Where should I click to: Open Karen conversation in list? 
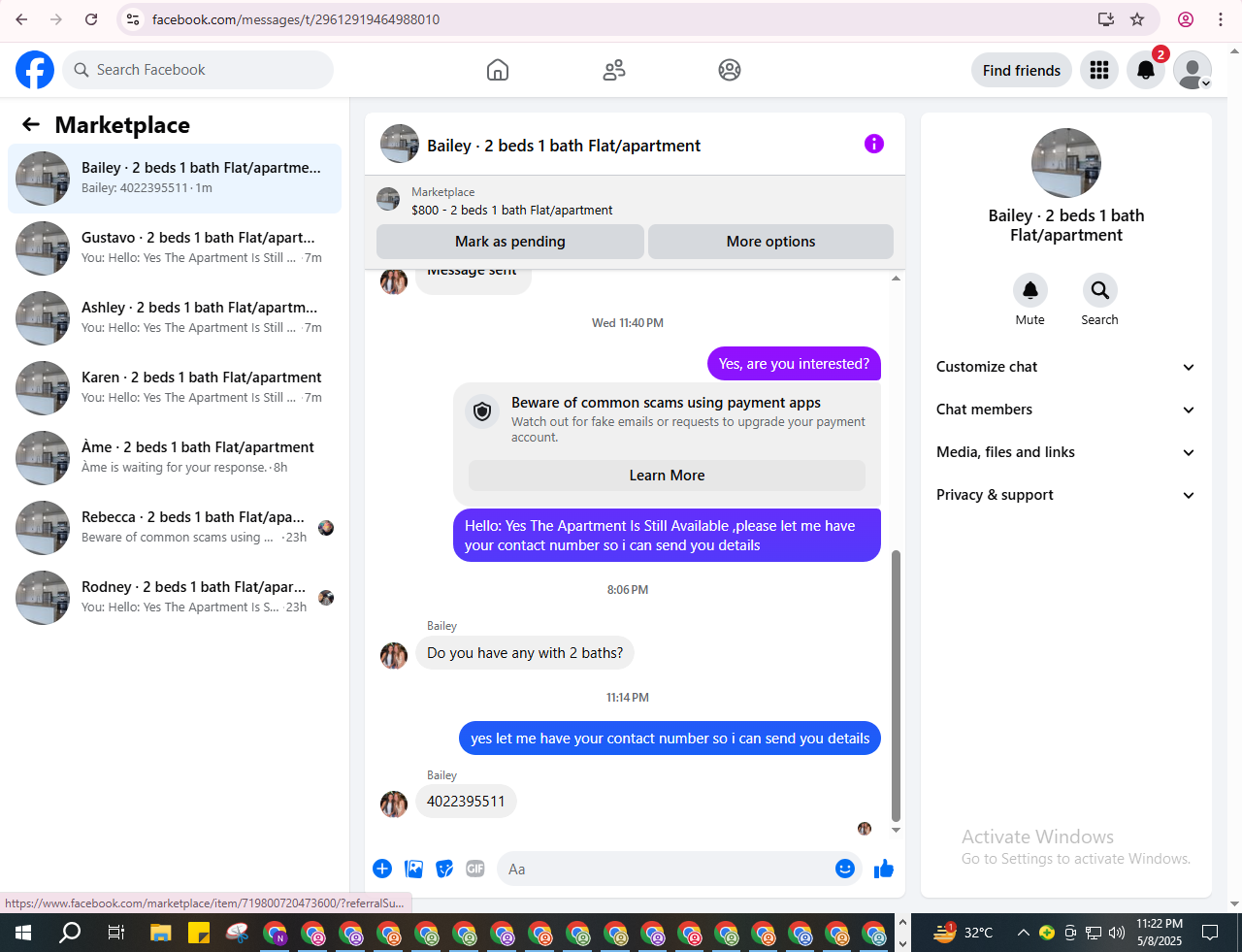175,388
